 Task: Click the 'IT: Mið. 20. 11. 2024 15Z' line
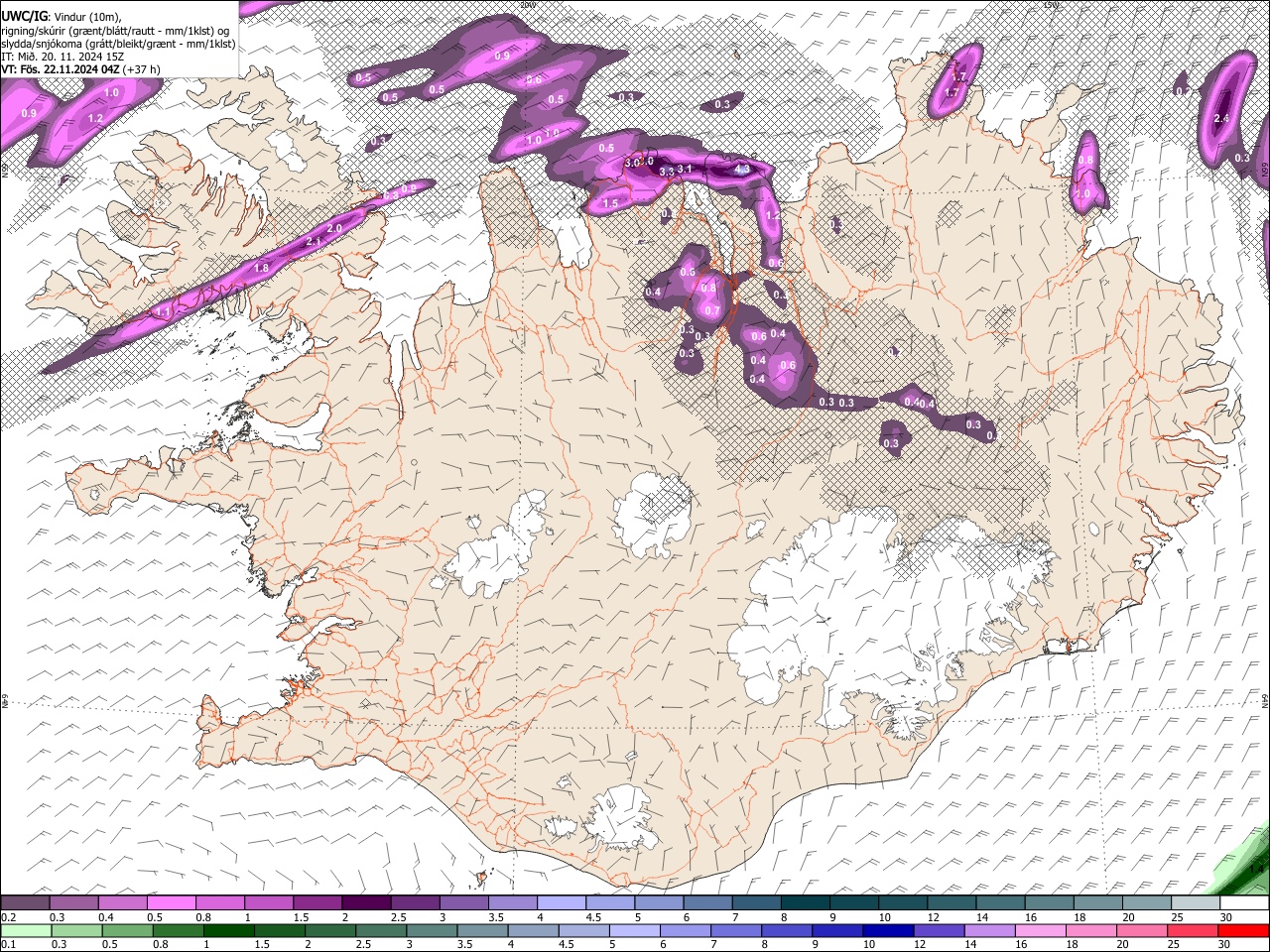click(x=63, y=57)
